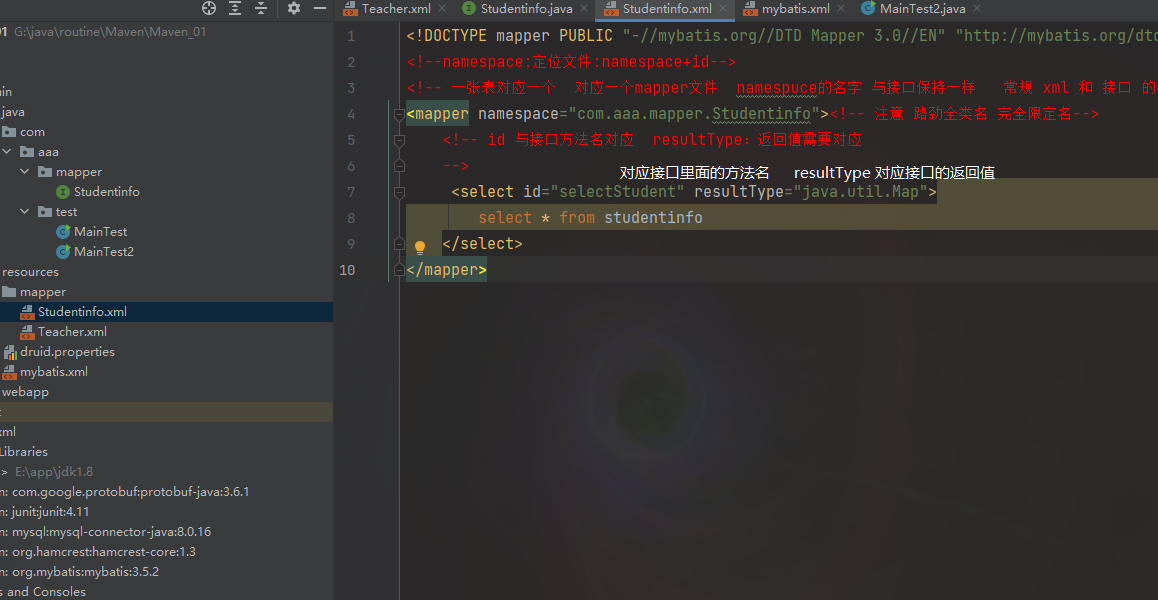Viewport: 1158px width, 600px height.
Task: Open MainTest2 in project tree
Action: [x=104, y=251]
